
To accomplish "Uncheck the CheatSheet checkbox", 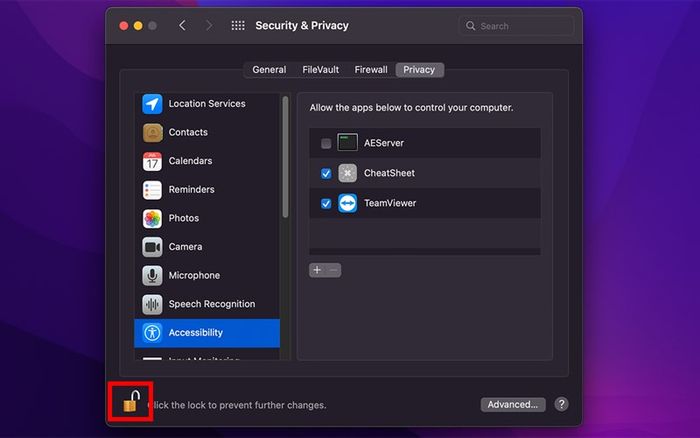I will pos(326,173).
